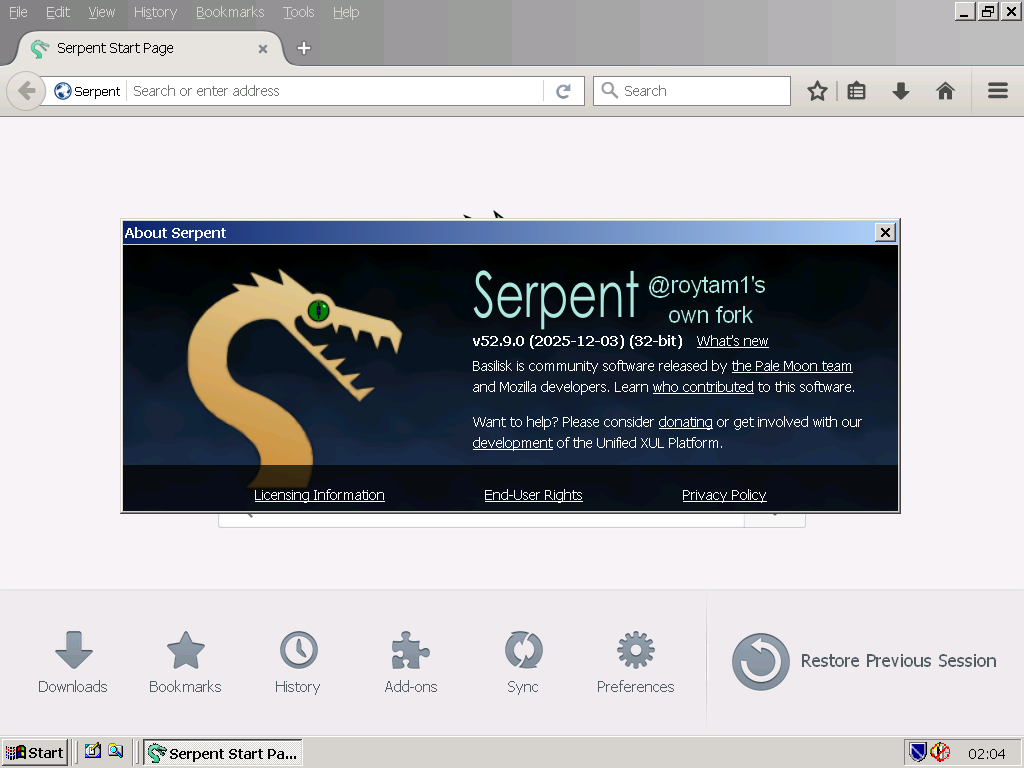Image resolution: width=1024 pixels, height=768 pixels.
Task: Click the version text v52.9.0
Action: (577, 341)
